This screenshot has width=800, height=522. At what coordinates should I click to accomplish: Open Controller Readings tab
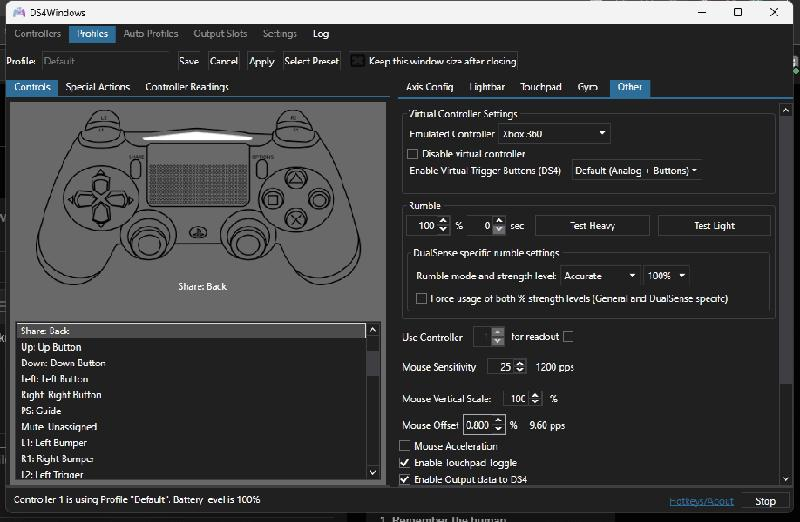click(x=187, y=87)
